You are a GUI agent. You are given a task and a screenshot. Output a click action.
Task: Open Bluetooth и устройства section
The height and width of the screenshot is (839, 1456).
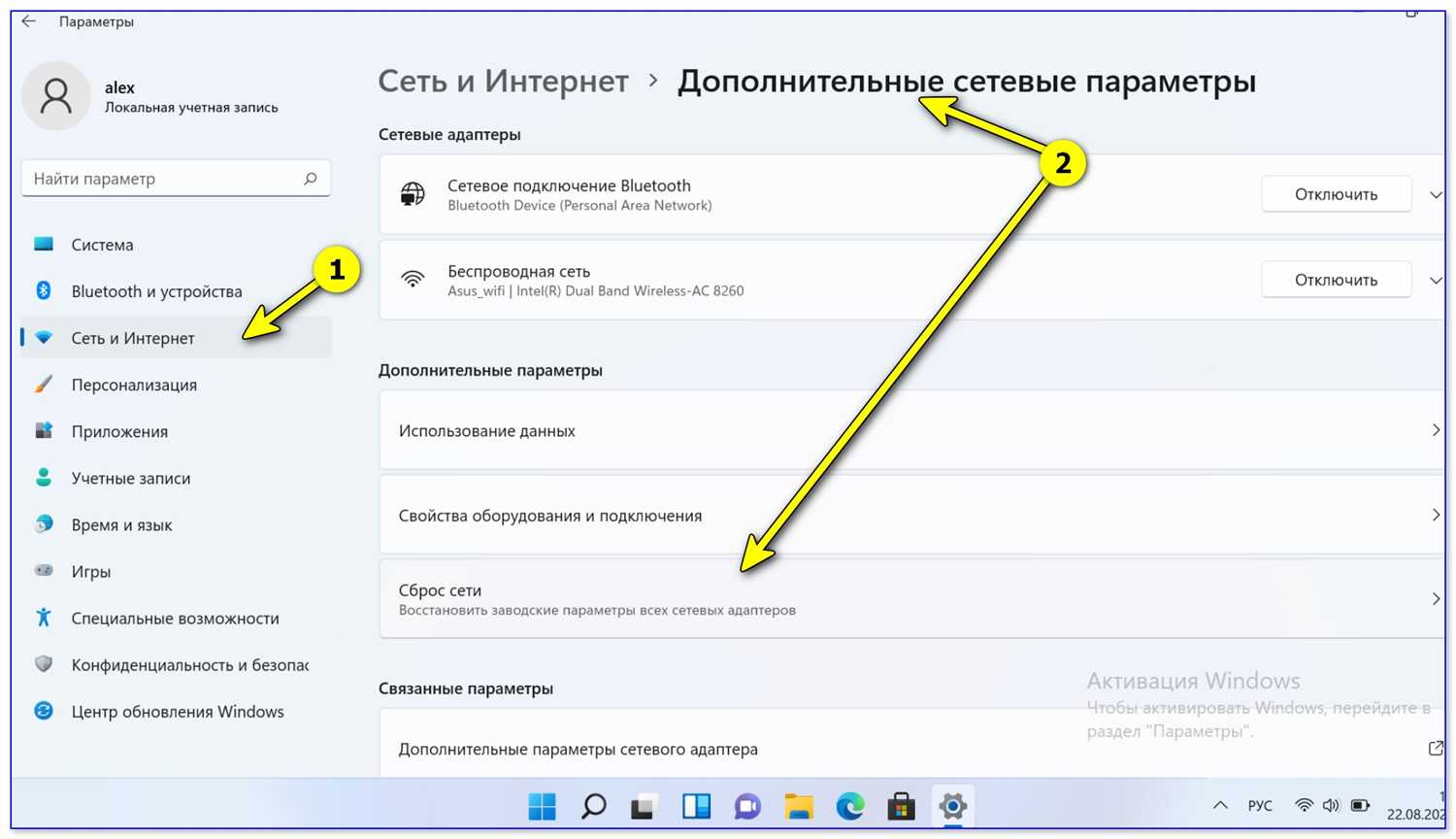(176, 291)
